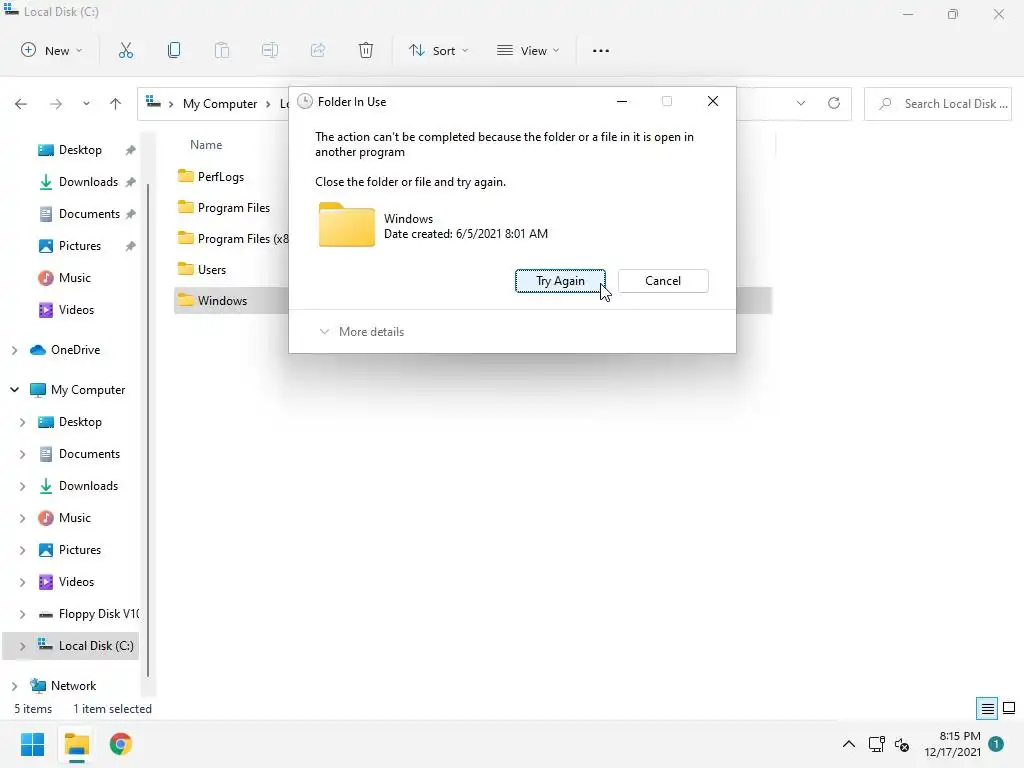Launch Chrome from the taskbar
This screenshot has height=768, width=1024.
pos(121,744)
